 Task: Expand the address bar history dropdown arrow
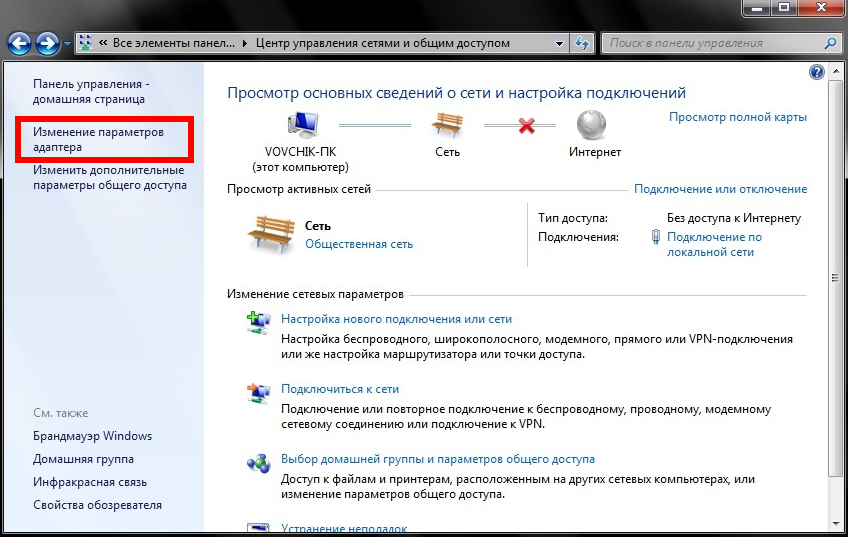[x=559, y=44]
